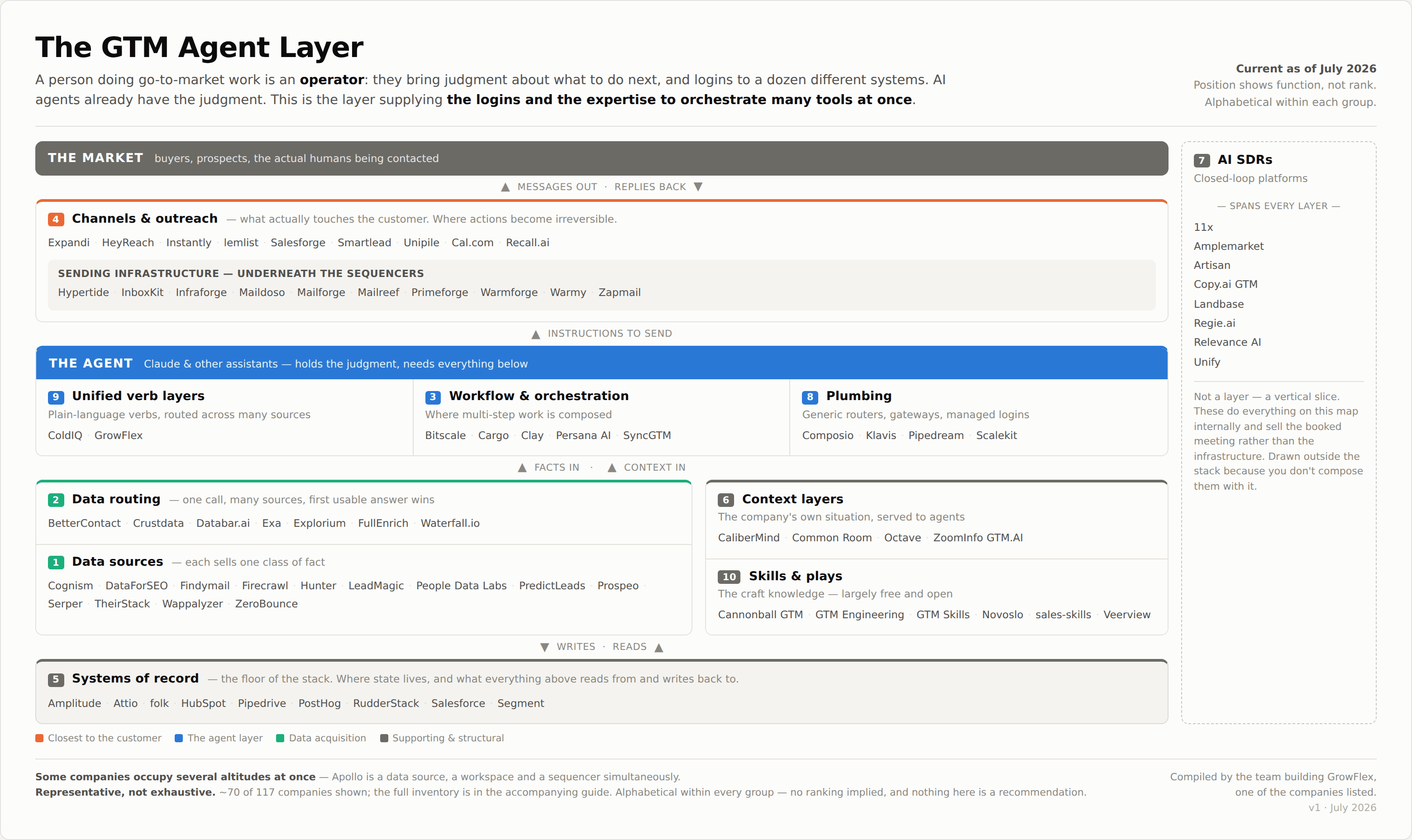Click Pipedream under Plumbing
Viewport: 1412px width, 840px height.
coord(936,435)
